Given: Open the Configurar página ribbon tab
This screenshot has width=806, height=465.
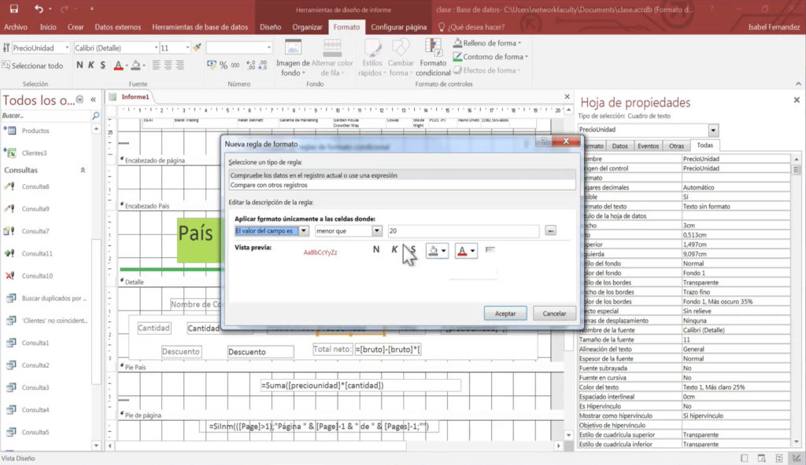Looking at the screenshot, I should point(398,27).
